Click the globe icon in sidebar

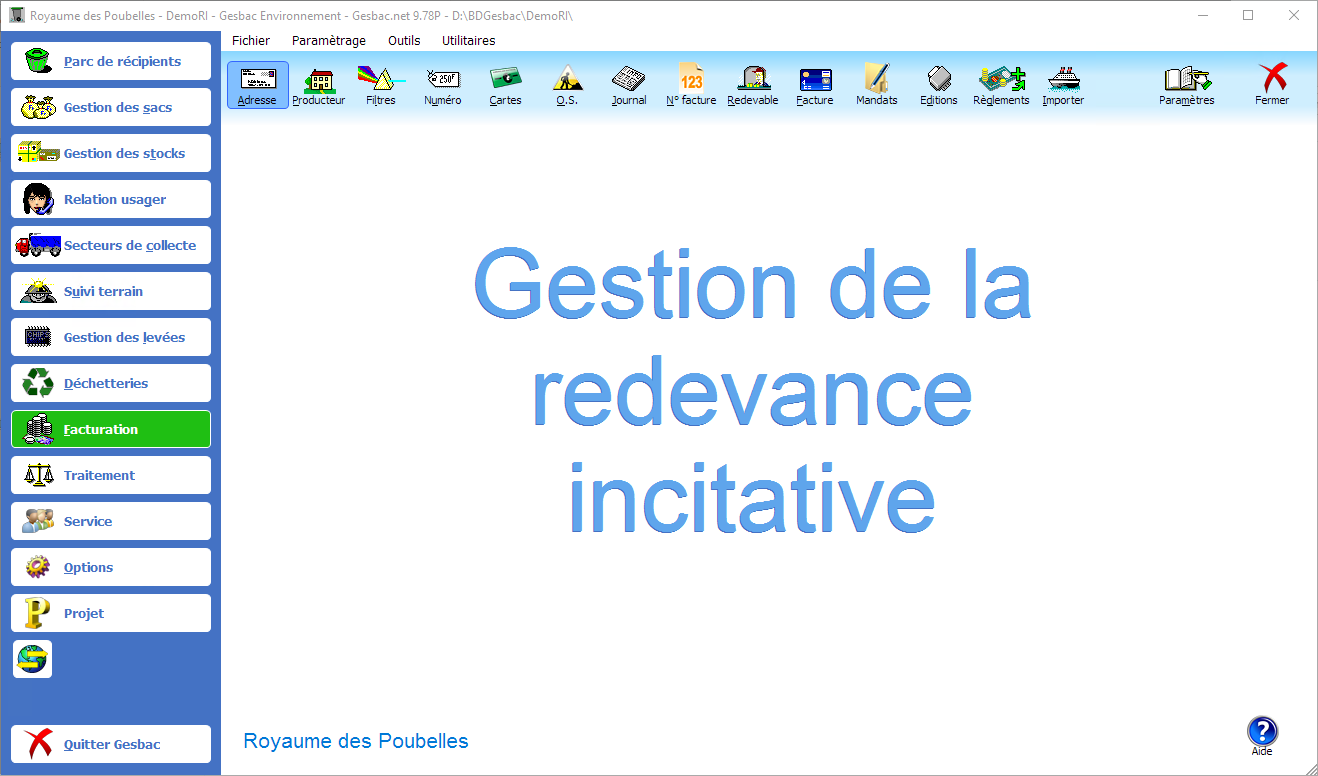(x=32, y=660)
